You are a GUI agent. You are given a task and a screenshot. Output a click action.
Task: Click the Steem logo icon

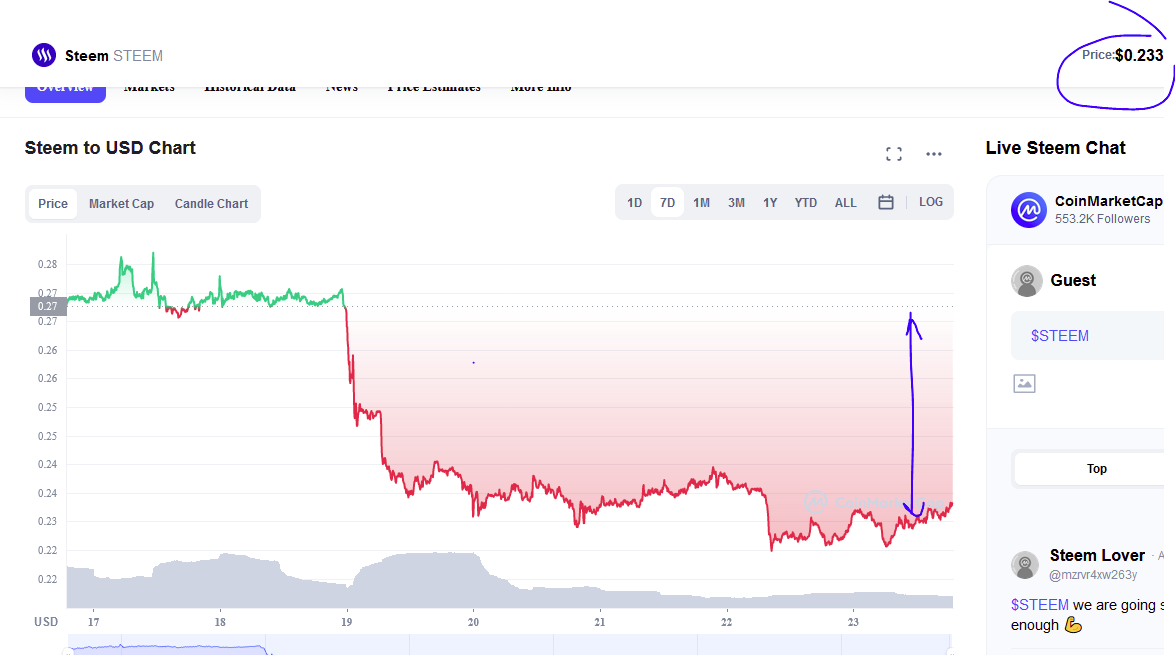tap(43, 55)
